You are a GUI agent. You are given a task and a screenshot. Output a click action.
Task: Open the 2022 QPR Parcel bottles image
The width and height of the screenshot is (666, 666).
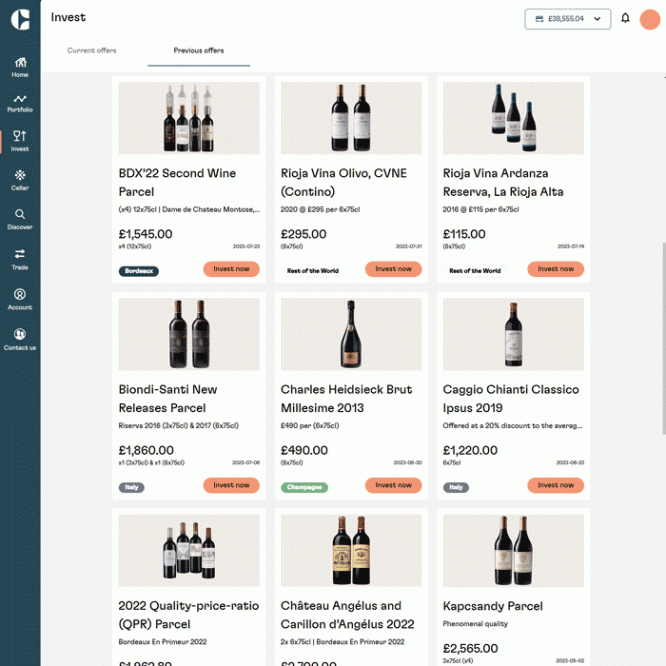[x=189, y=550]
